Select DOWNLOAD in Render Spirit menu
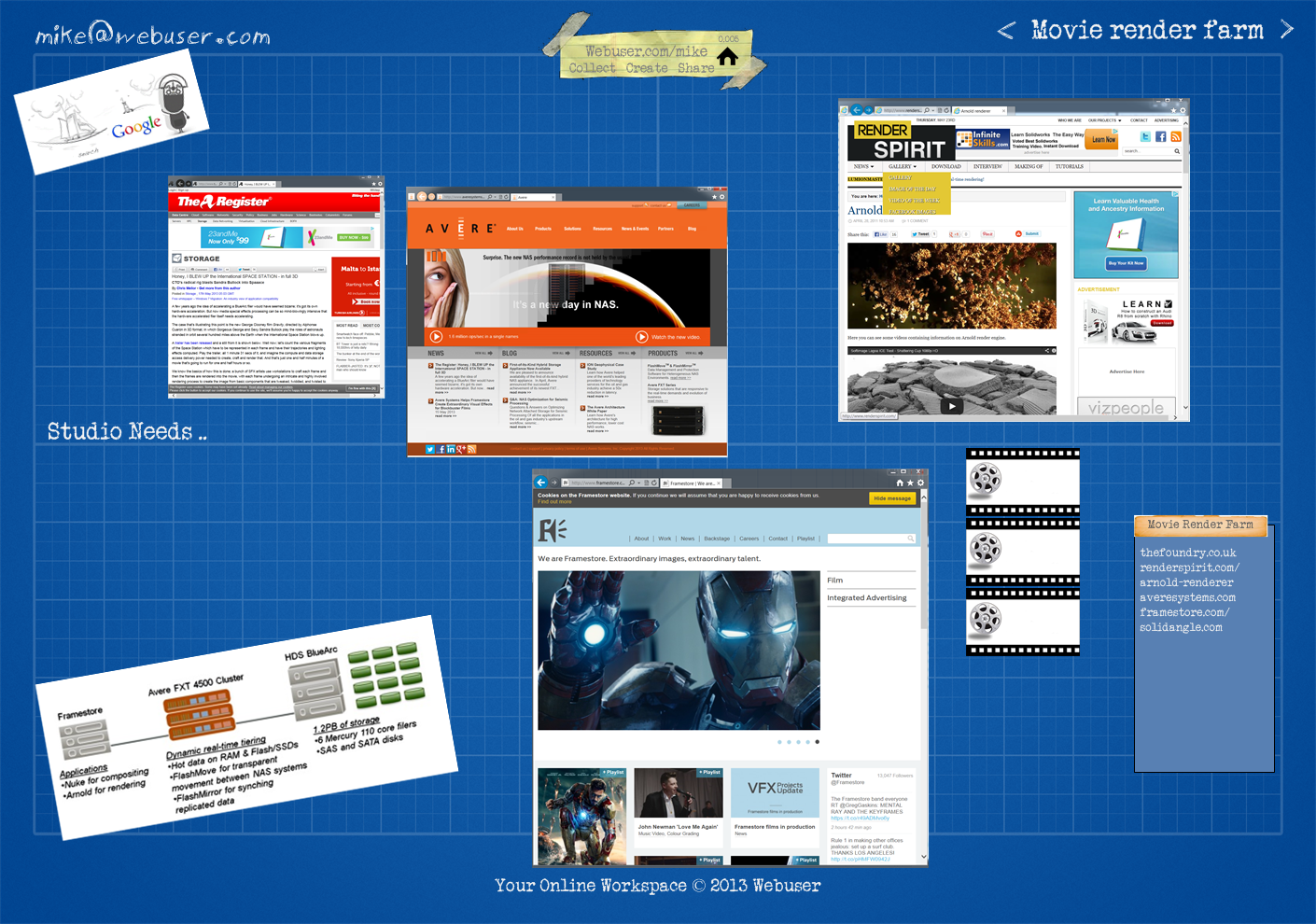Screen dimensions: 1316x924 click(945, 166)
